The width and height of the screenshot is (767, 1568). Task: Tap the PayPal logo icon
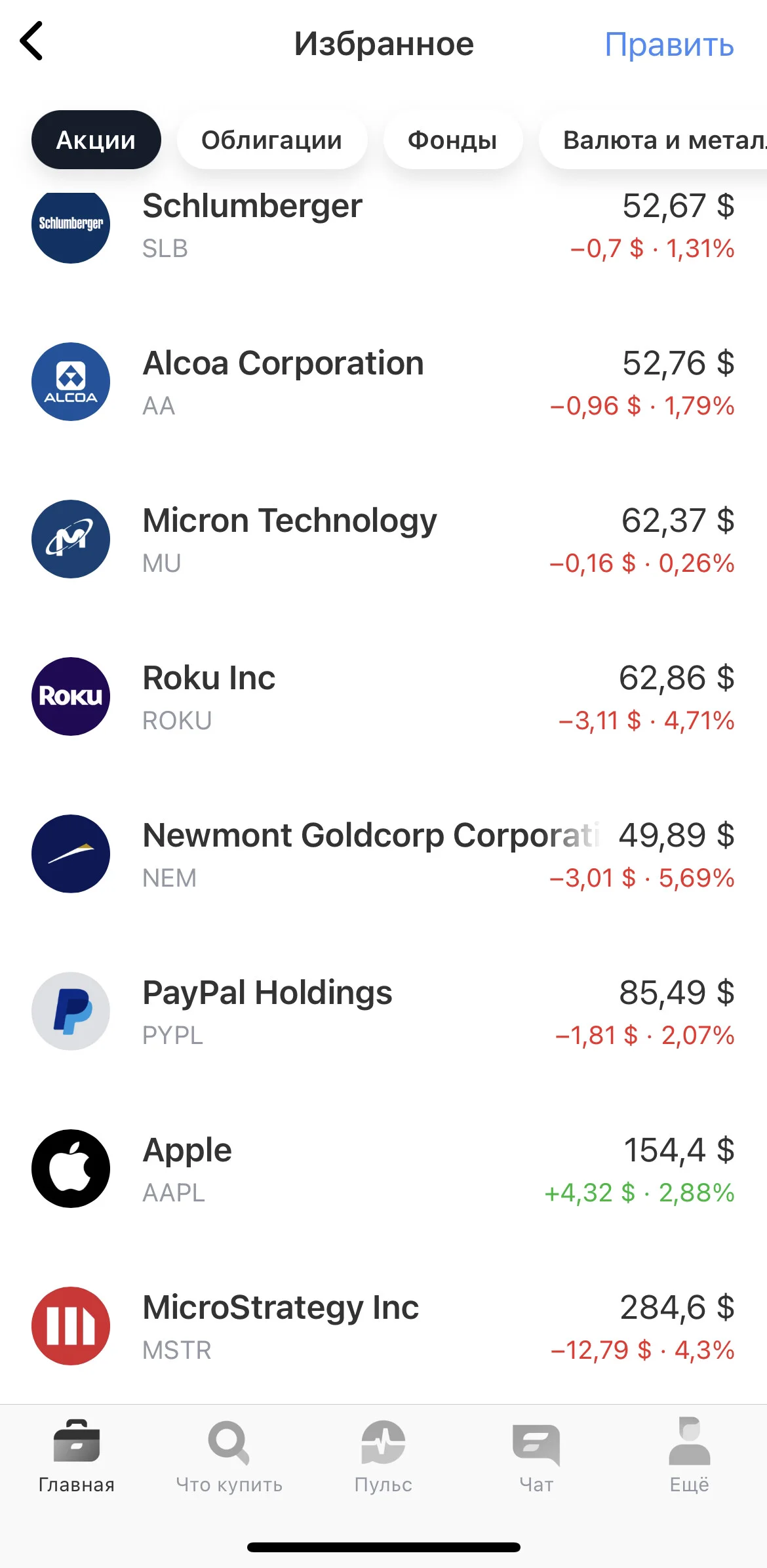click(71, 1011)
